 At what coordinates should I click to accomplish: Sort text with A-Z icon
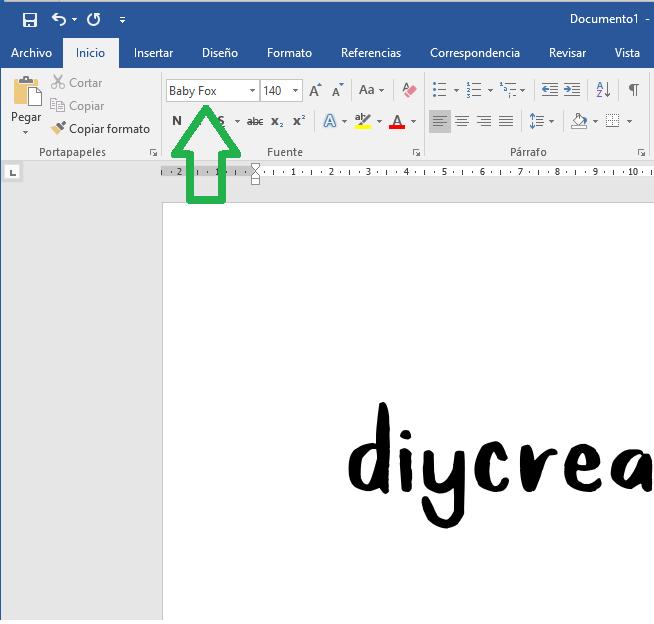coord(603,90)
